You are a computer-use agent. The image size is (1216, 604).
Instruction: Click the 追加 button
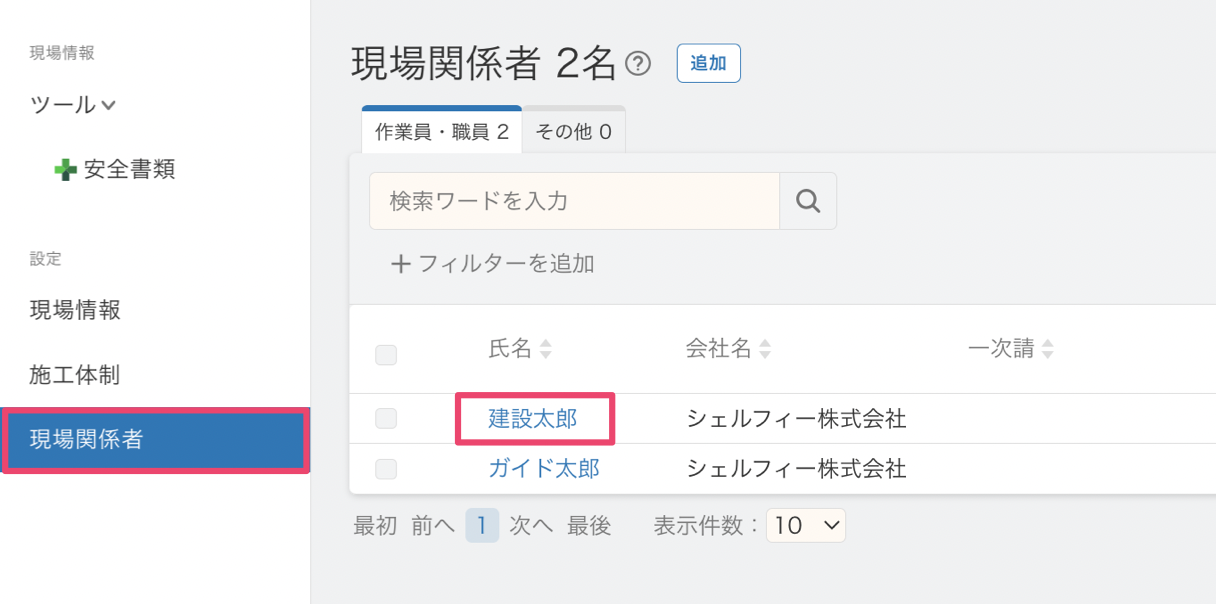(x=709, y=63)
